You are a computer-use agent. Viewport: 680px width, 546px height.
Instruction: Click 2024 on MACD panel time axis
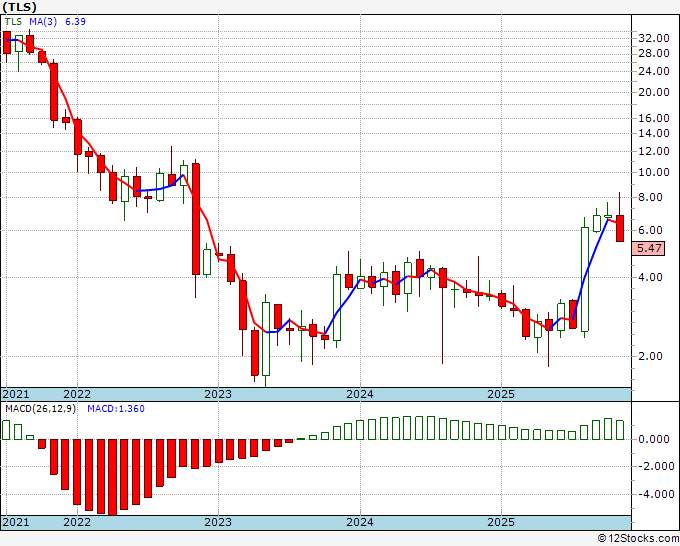point(360,522)
